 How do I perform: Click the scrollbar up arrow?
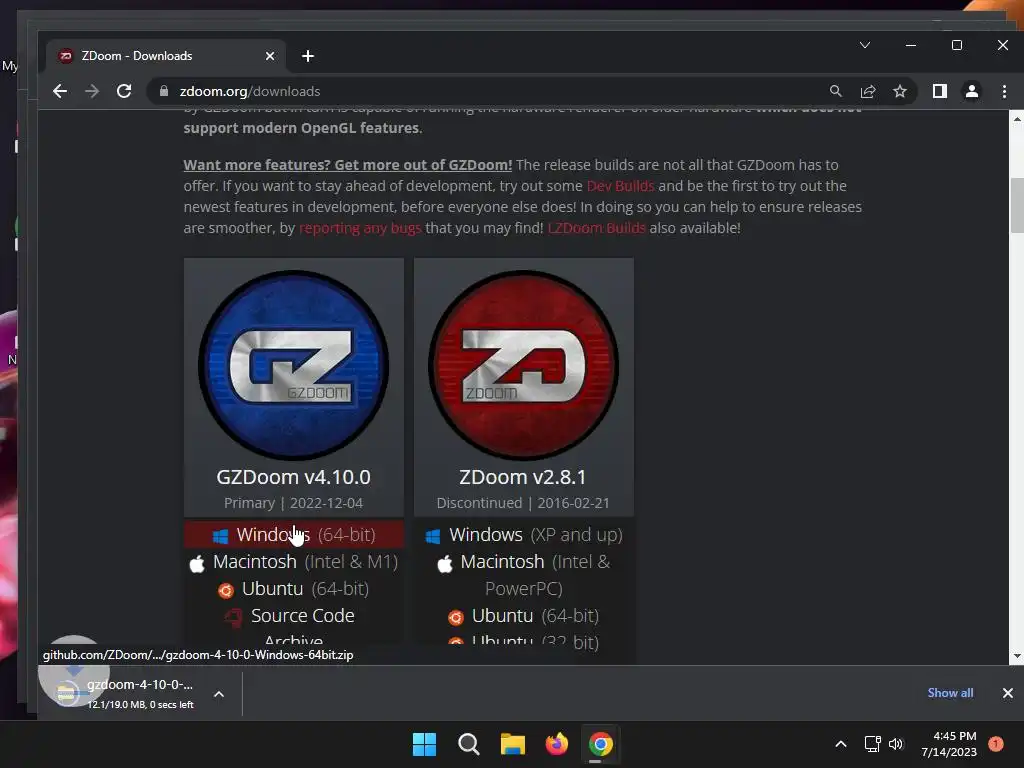click(1017, 119)
